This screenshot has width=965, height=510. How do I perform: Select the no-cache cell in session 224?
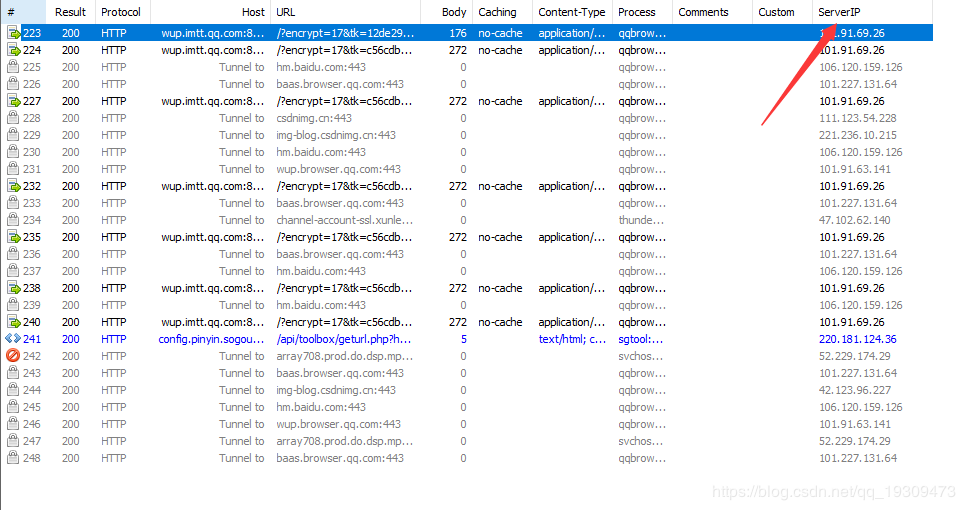(x=500, y=50)
